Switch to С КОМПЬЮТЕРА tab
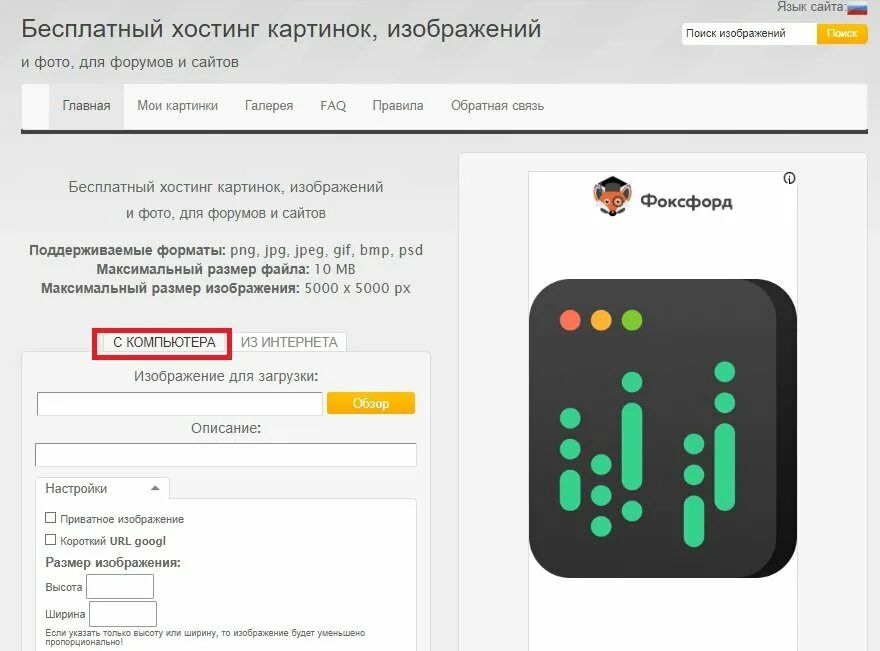880x651 pixels. (x=164, y=342)
